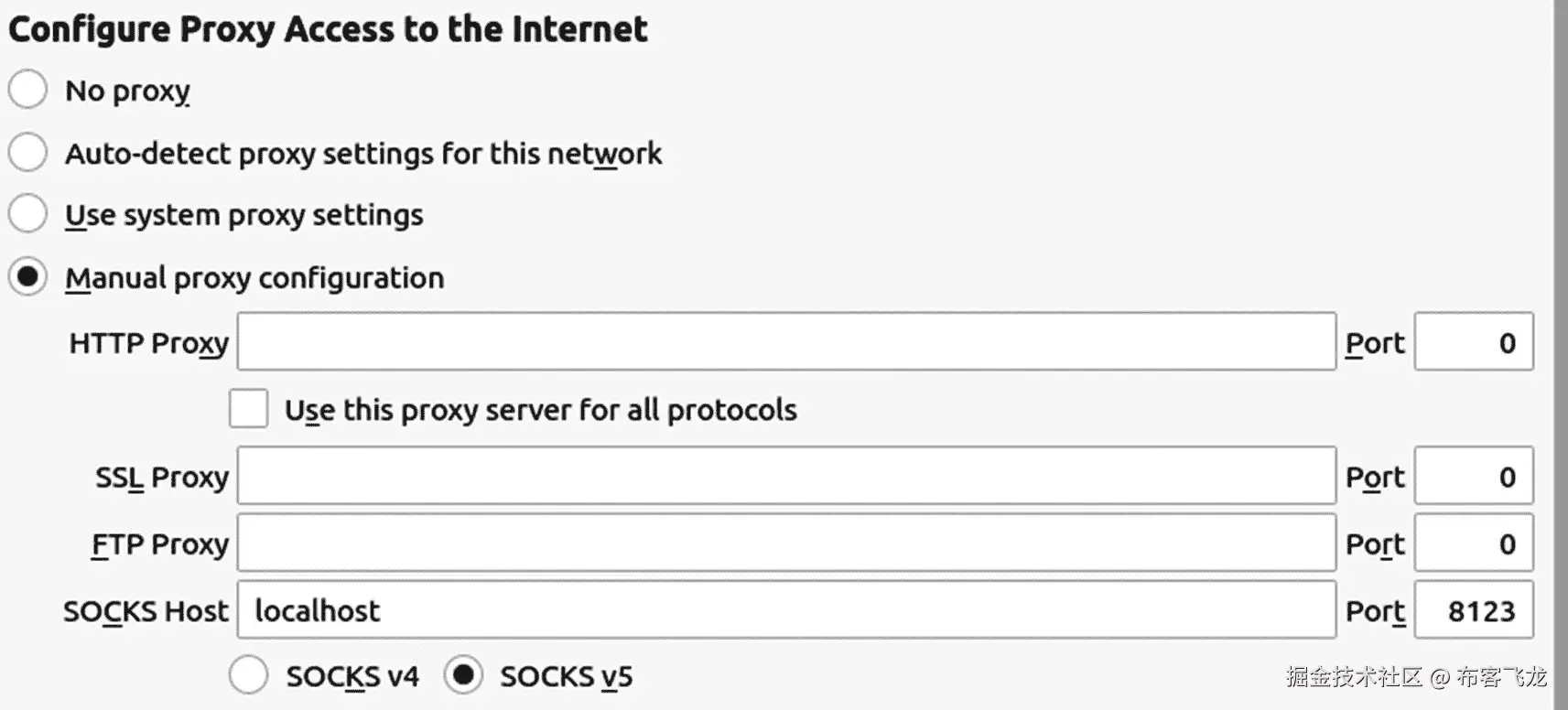Screen dimensions: 1568x710
Task: Click the HTTP Proxy label text
Action: [x=148, y=343]
